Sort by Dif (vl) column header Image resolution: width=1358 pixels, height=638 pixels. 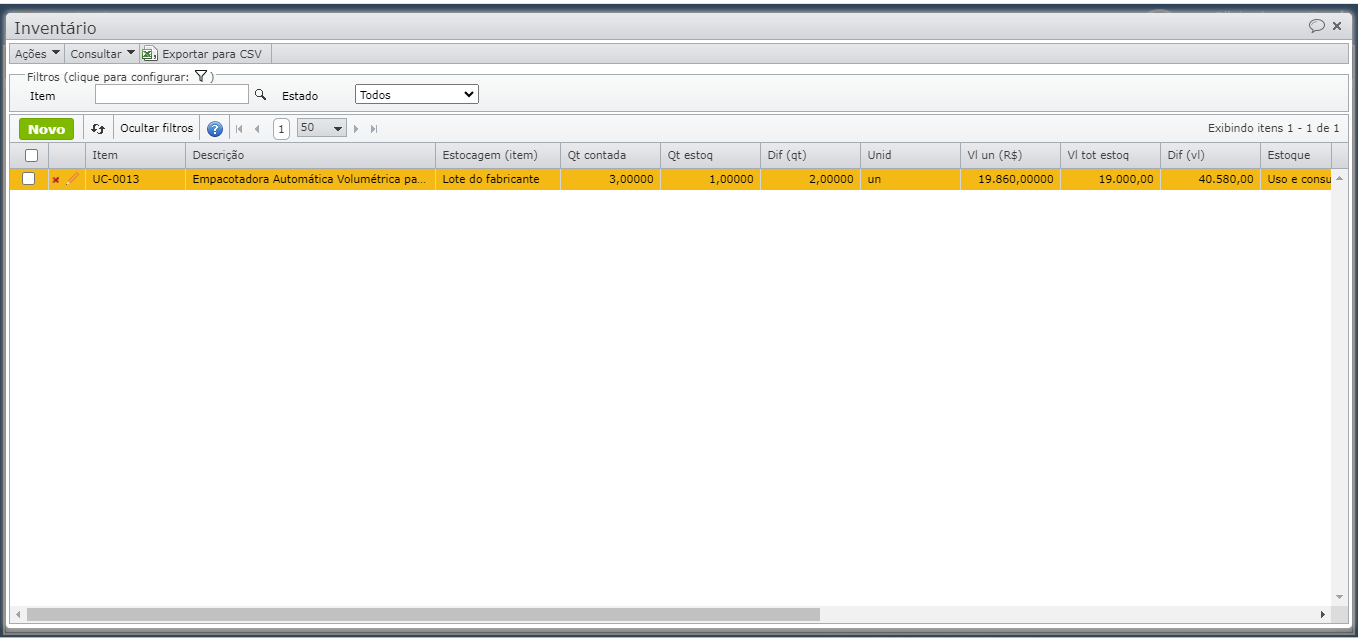pyautogui.click(x=1210, y=155)
